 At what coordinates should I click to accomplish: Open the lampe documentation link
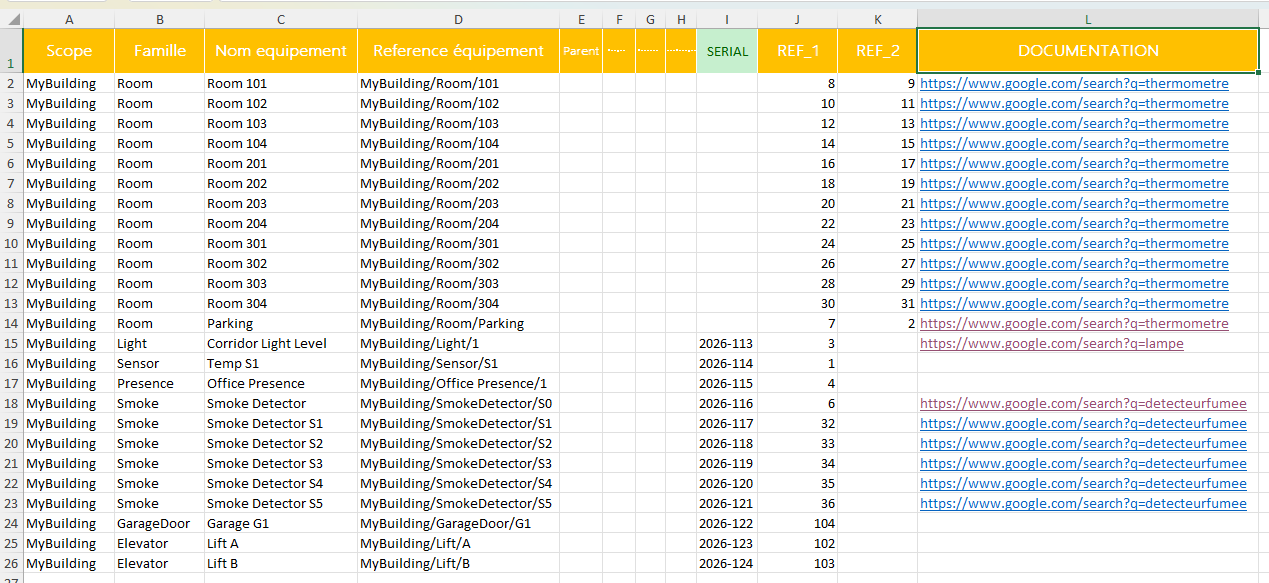tap(1051, 344)
